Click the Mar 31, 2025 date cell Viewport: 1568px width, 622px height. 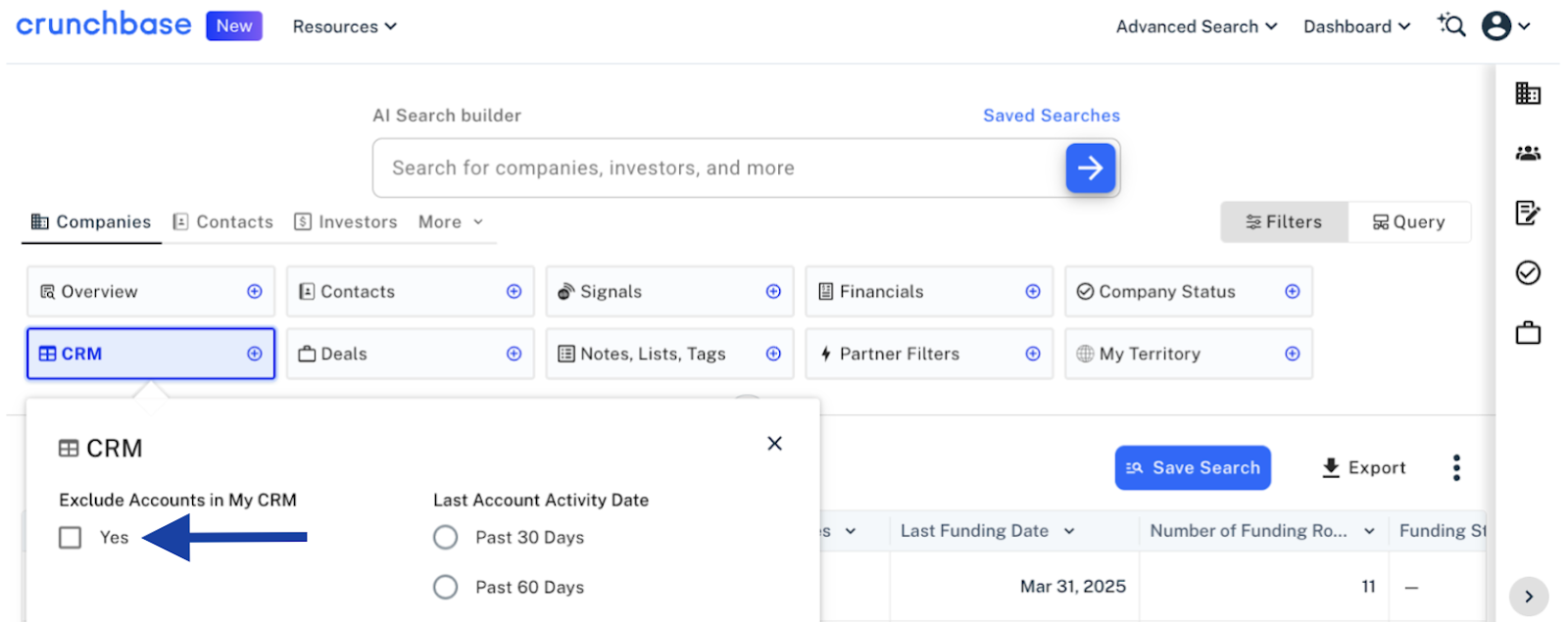pyautogui.click(x=1073, y=587)
